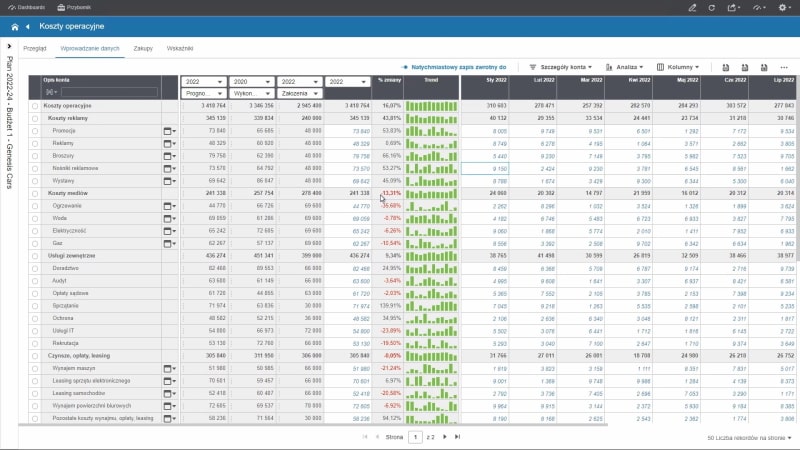Open Szczegóły konta dropdown
Screen dimensions: 800x450
561,67
